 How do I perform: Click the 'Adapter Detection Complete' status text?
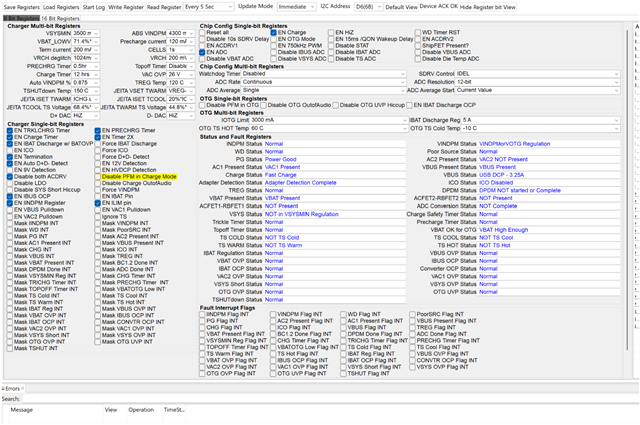coord(300,182)
